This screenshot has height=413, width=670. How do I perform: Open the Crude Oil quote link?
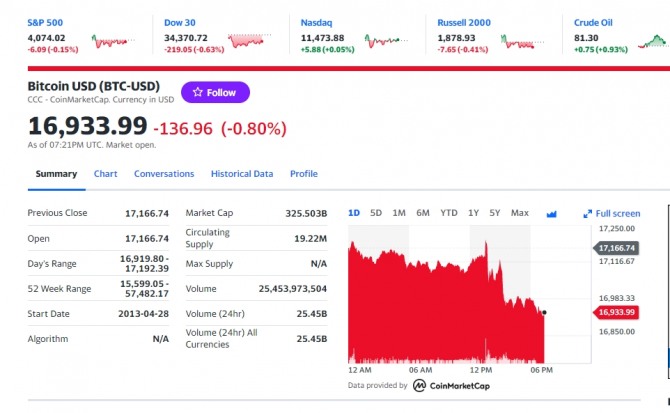point(593,23)
